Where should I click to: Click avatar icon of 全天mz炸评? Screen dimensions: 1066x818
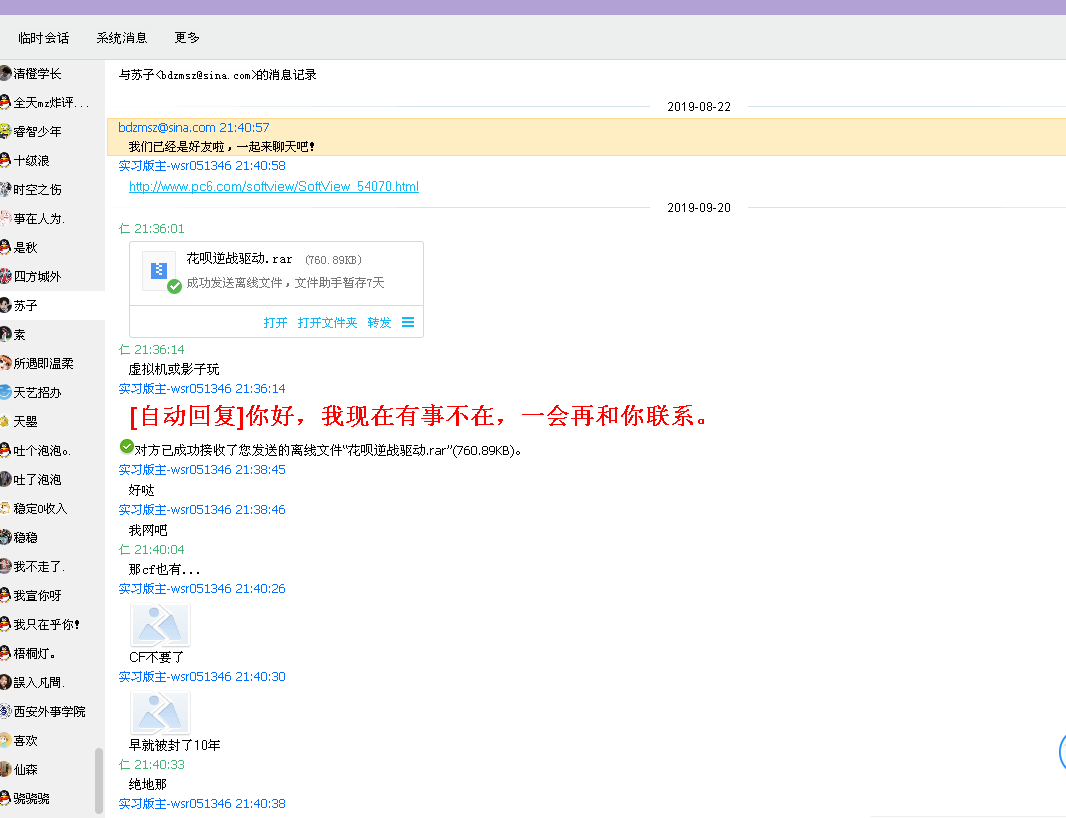(5, 103)
